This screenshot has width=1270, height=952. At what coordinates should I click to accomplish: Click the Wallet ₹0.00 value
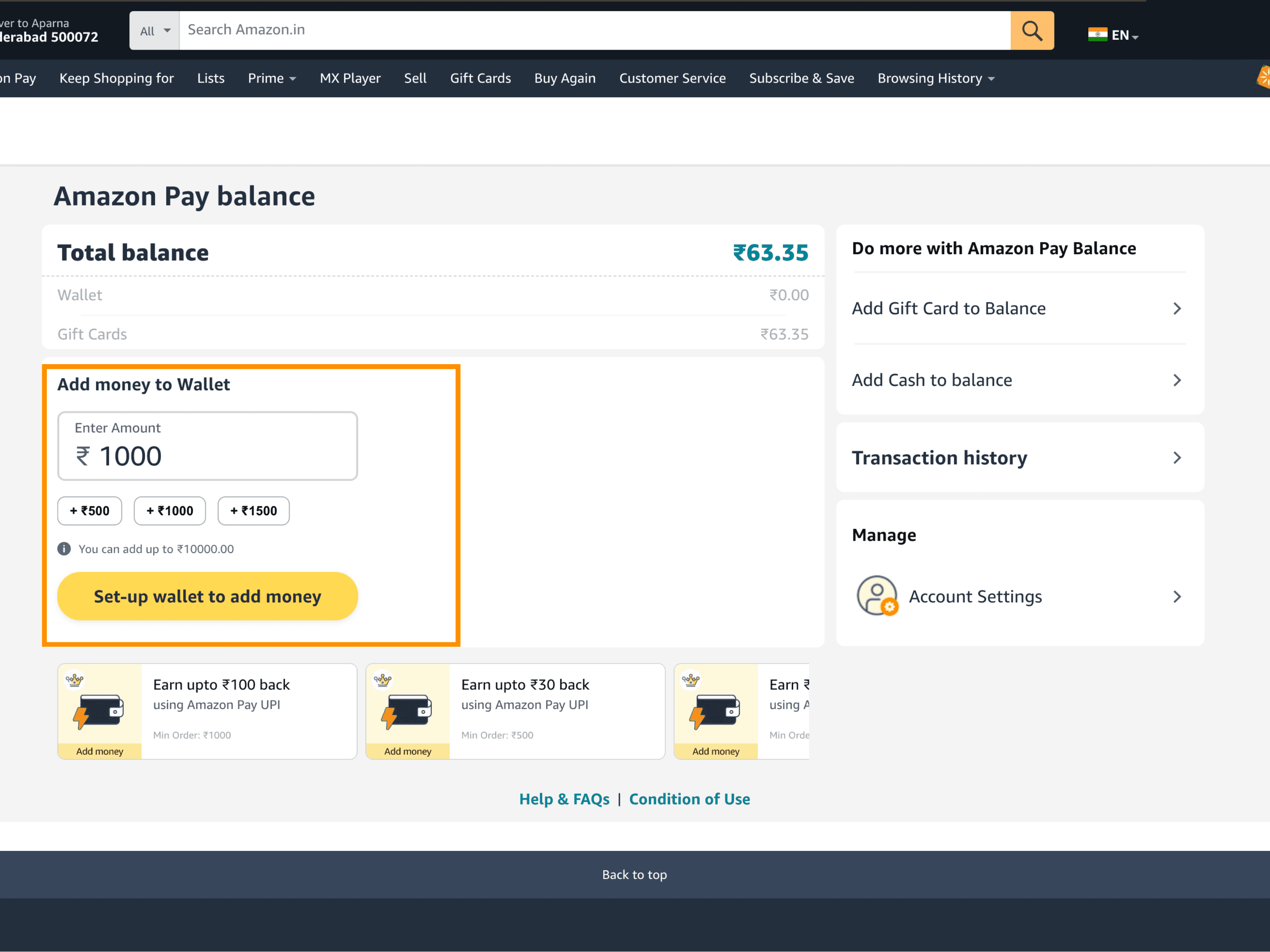click(789, 295)
